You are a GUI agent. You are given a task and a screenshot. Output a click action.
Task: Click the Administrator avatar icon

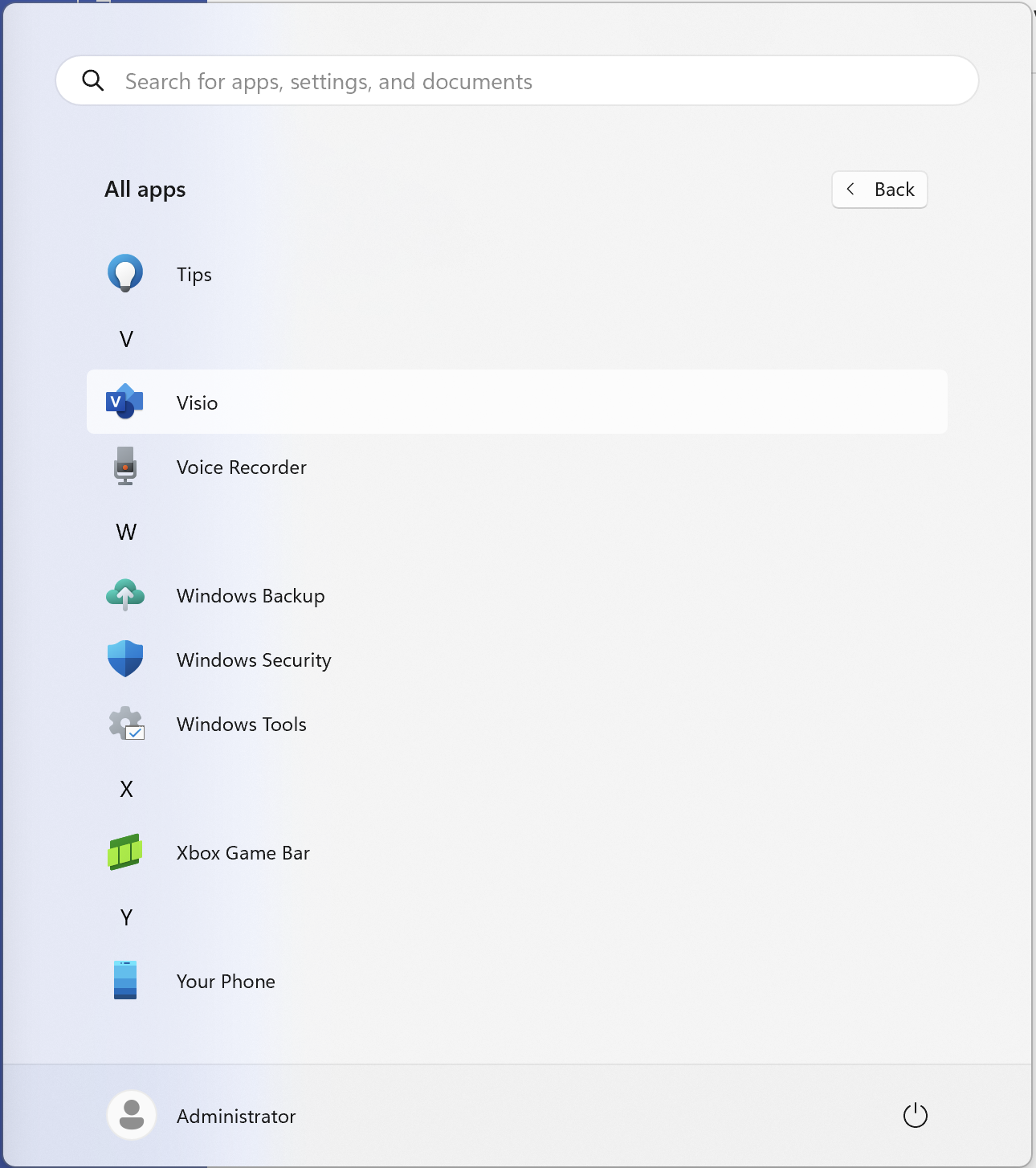[x=132, y=1115]
